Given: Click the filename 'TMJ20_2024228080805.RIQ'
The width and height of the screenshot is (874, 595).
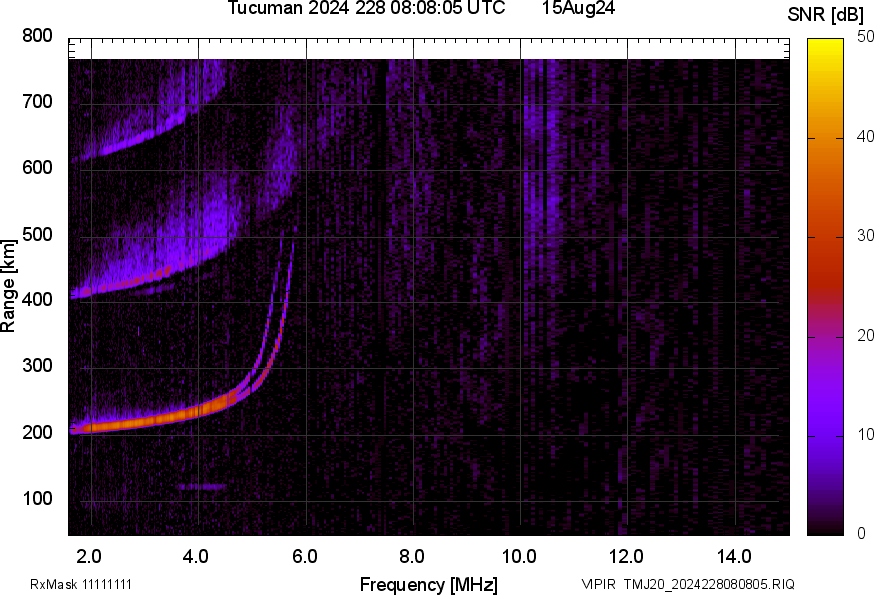Looking at the screenshot, I should 709,584.
